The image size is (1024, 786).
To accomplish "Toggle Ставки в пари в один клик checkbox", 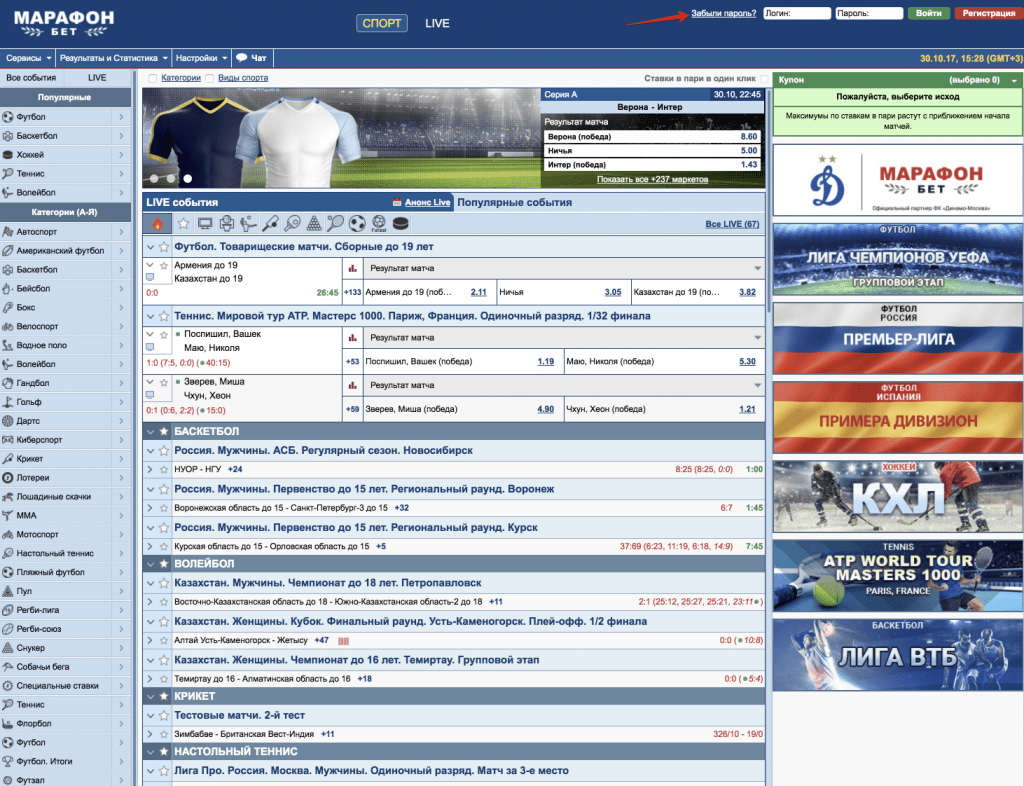I will click(x=765, y=78).
